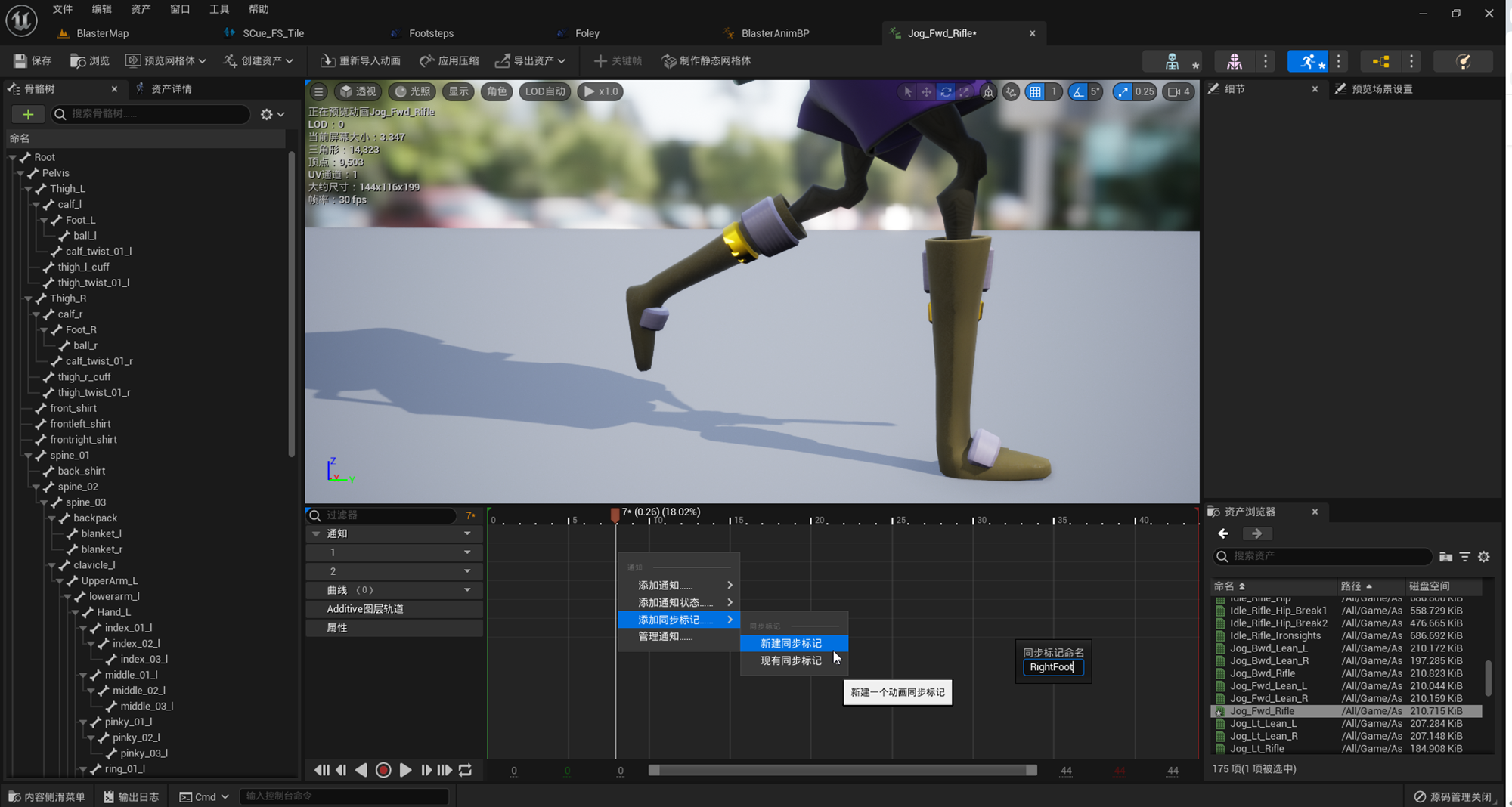The height and width of the screenshot is (807, 1512).
Task: Collapse the Thigh_R bone node
Action: (x=28, y=298)
